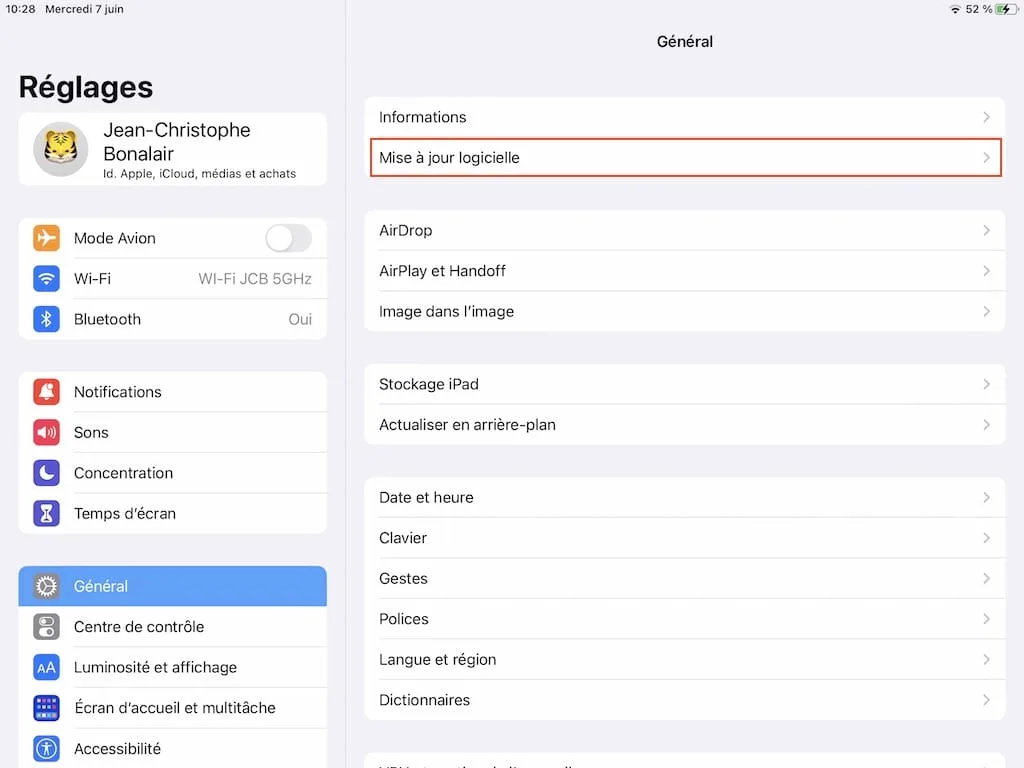Tap the Sons speaker icon

tap(46, 432)
